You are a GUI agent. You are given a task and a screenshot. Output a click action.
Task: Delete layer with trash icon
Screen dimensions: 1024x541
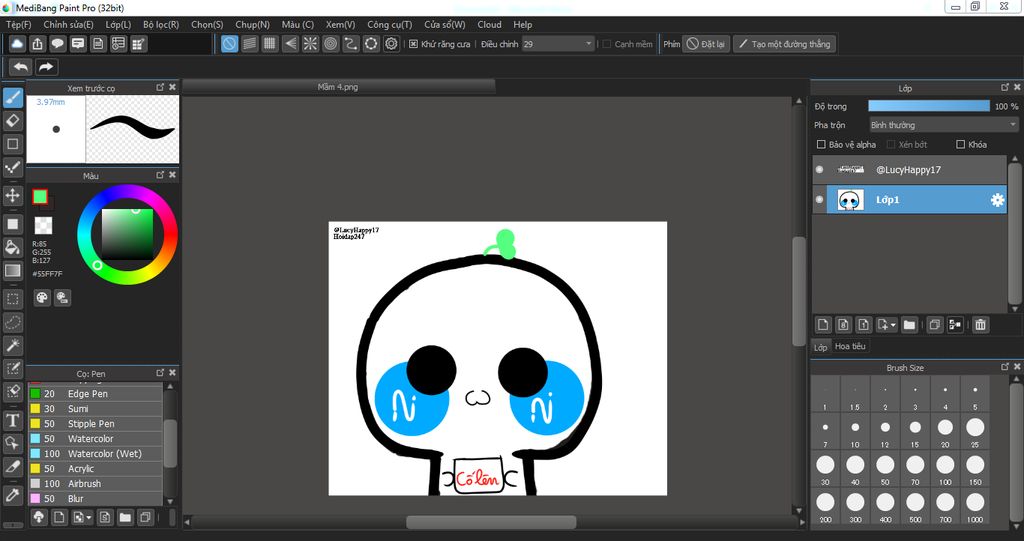(980, 324)
